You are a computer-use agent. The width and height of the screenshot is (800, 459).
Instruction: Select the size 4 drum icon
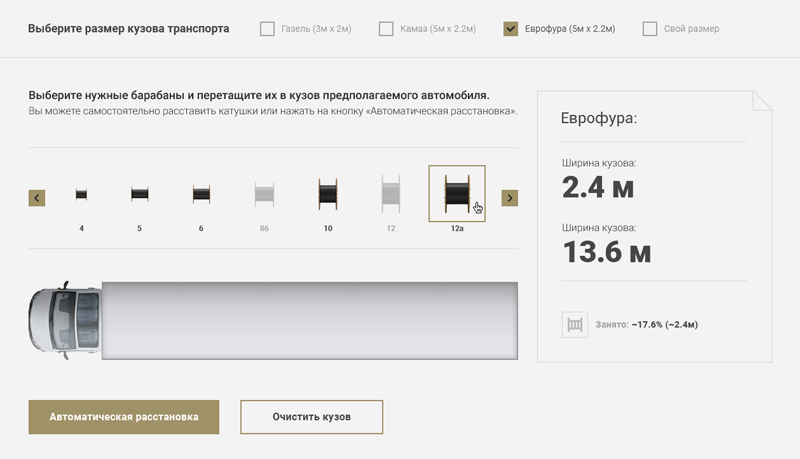(x=81, y=195)
